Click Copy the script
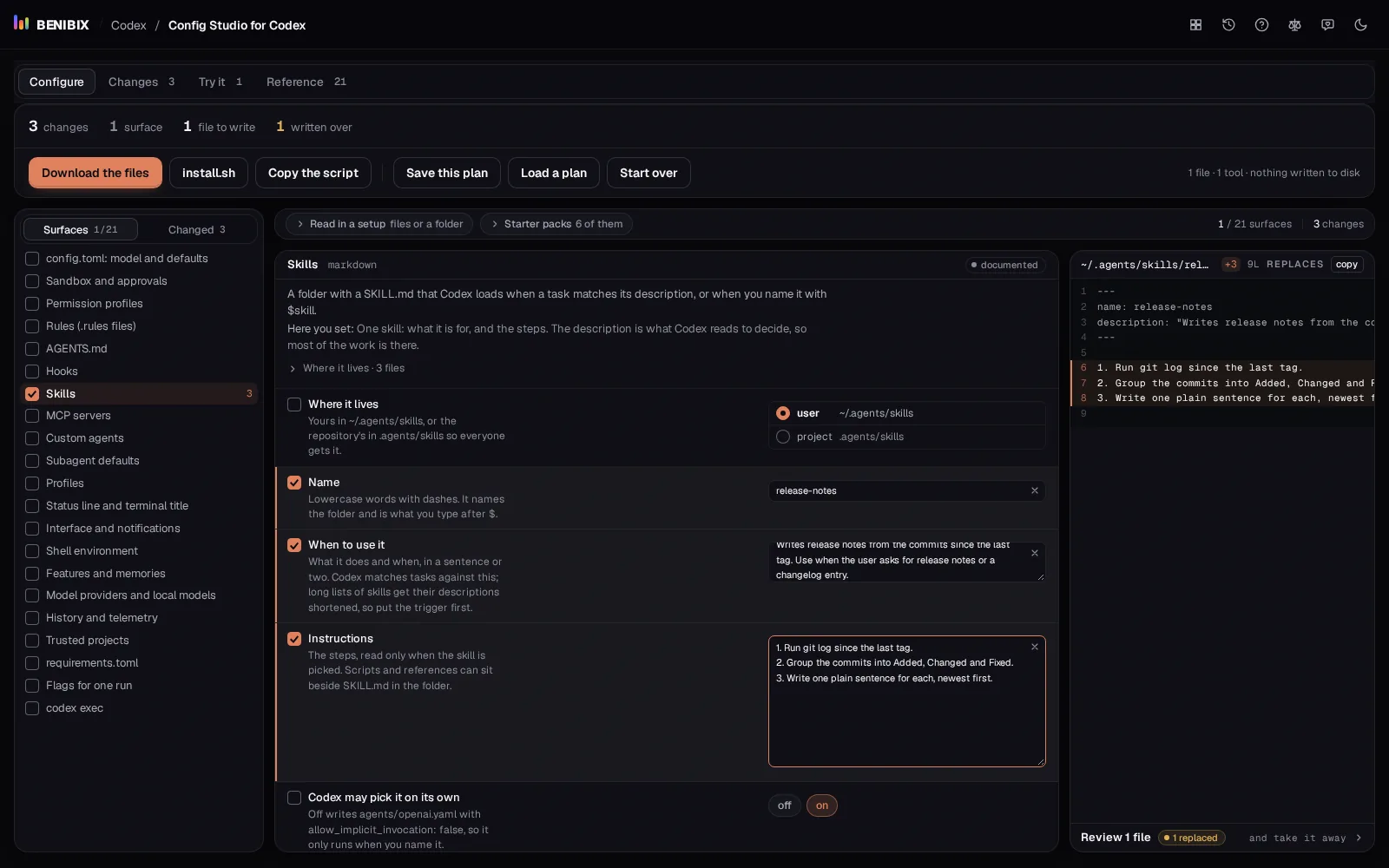 tap(313, 173)
